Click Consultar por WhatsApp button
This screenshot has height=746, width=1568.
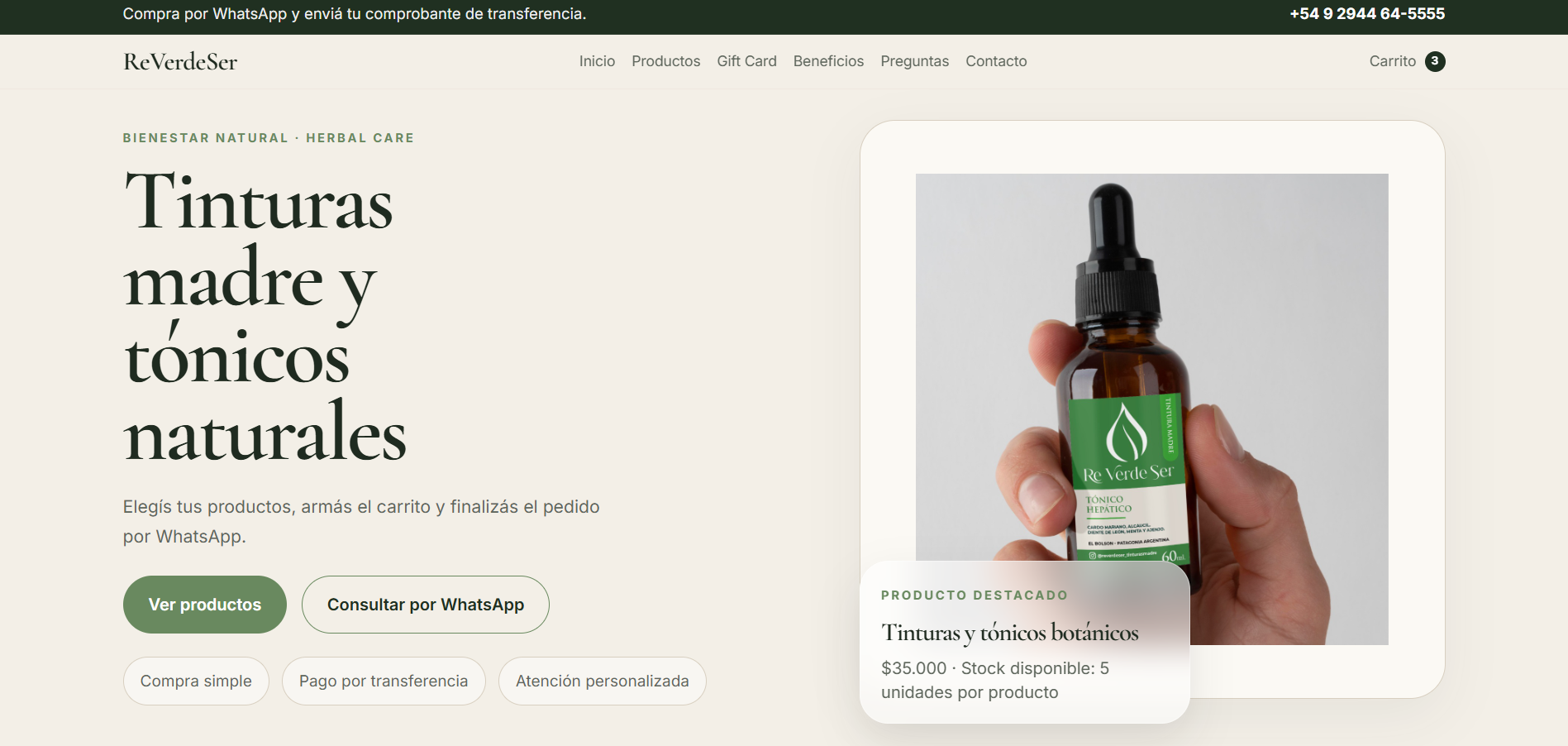click(426, 605)
